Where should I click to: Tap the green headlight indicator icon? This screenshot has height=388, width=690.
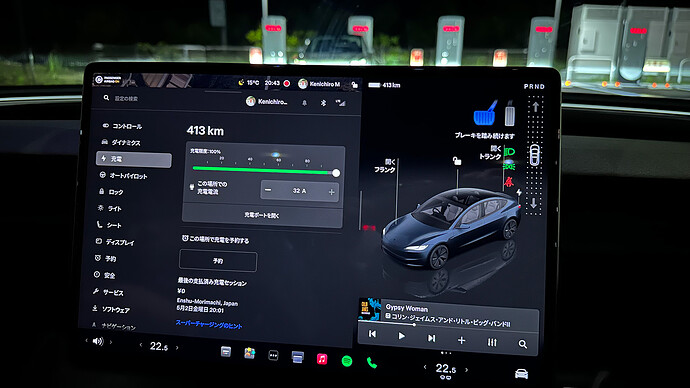509,152
